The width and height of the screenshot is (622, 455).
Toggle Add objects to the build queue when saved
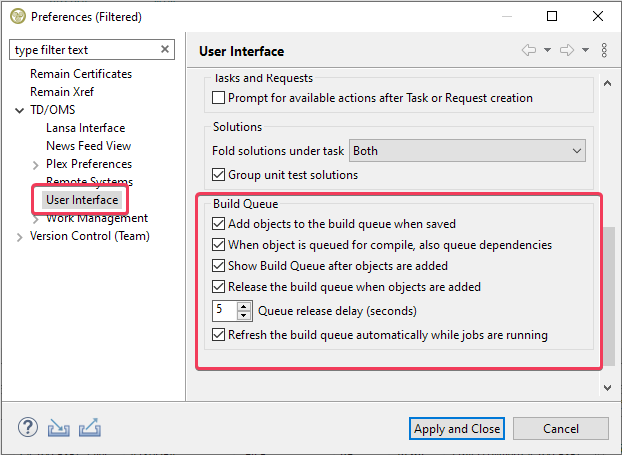pyautogui.click(x=220, y=224)
